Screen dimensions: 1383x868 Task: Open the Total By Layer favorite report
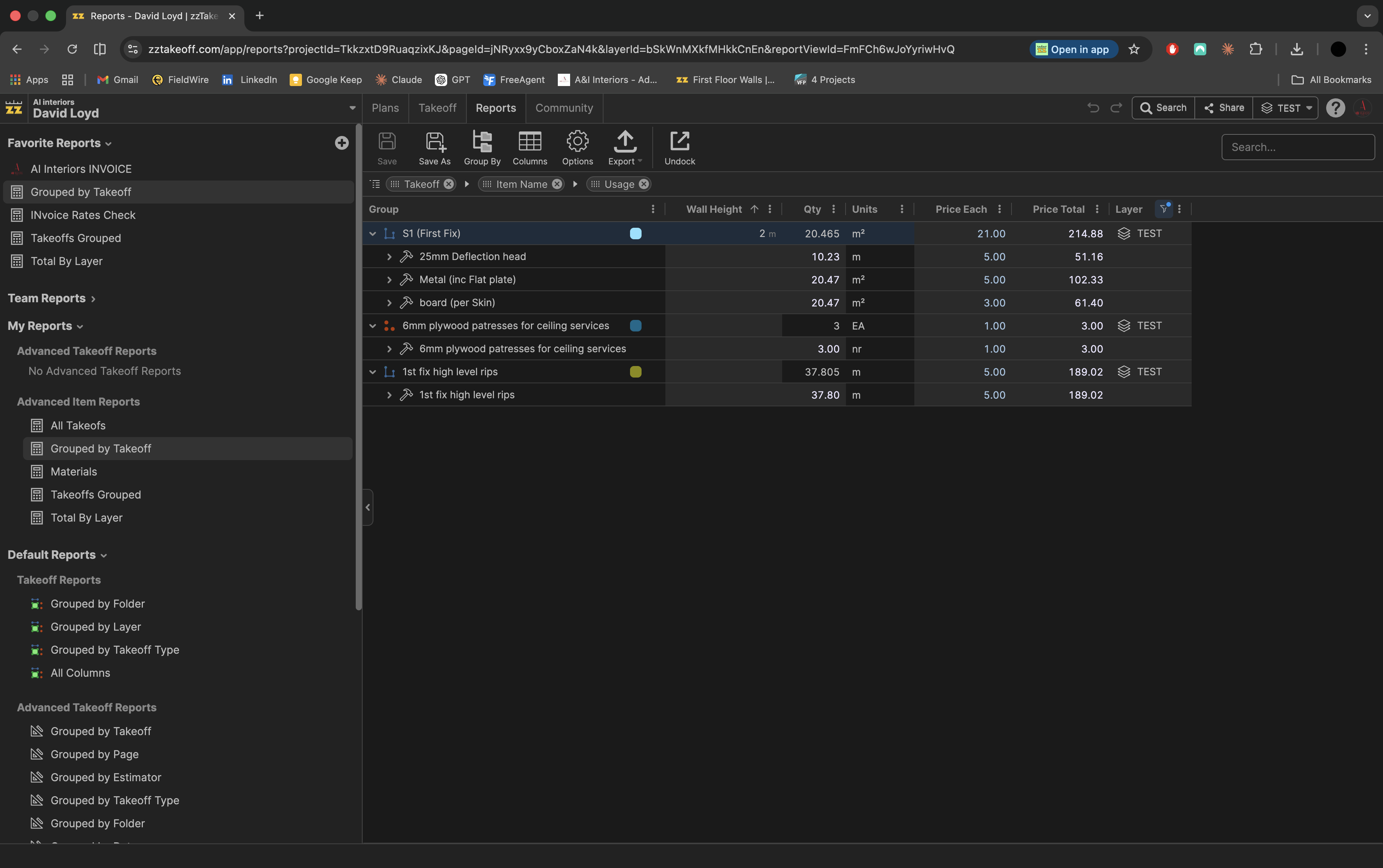tap(66, 261)
